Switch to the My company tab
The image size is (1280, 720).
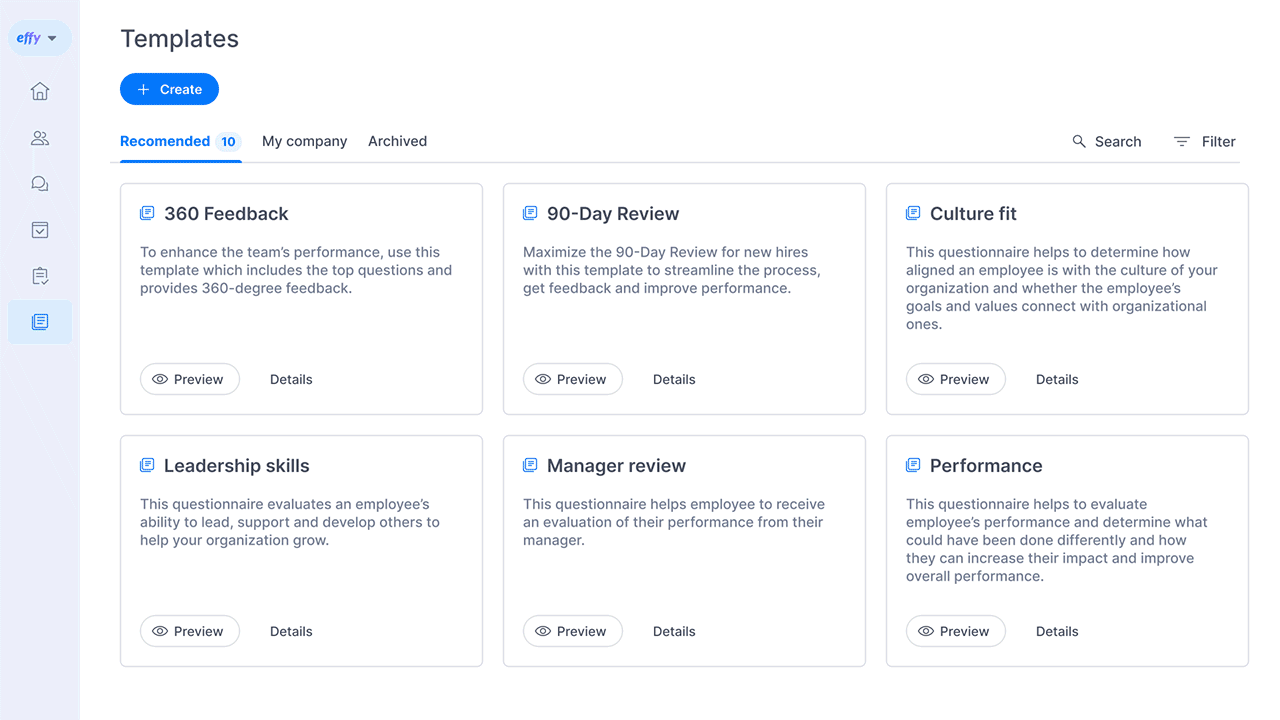(304, 141)
